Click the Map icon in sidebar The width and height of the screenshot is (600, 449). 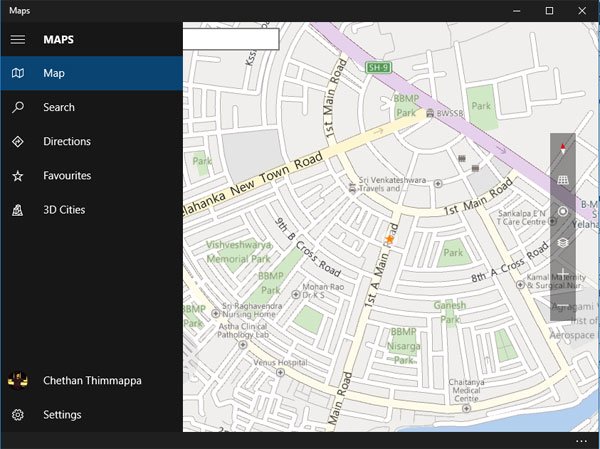17,73
